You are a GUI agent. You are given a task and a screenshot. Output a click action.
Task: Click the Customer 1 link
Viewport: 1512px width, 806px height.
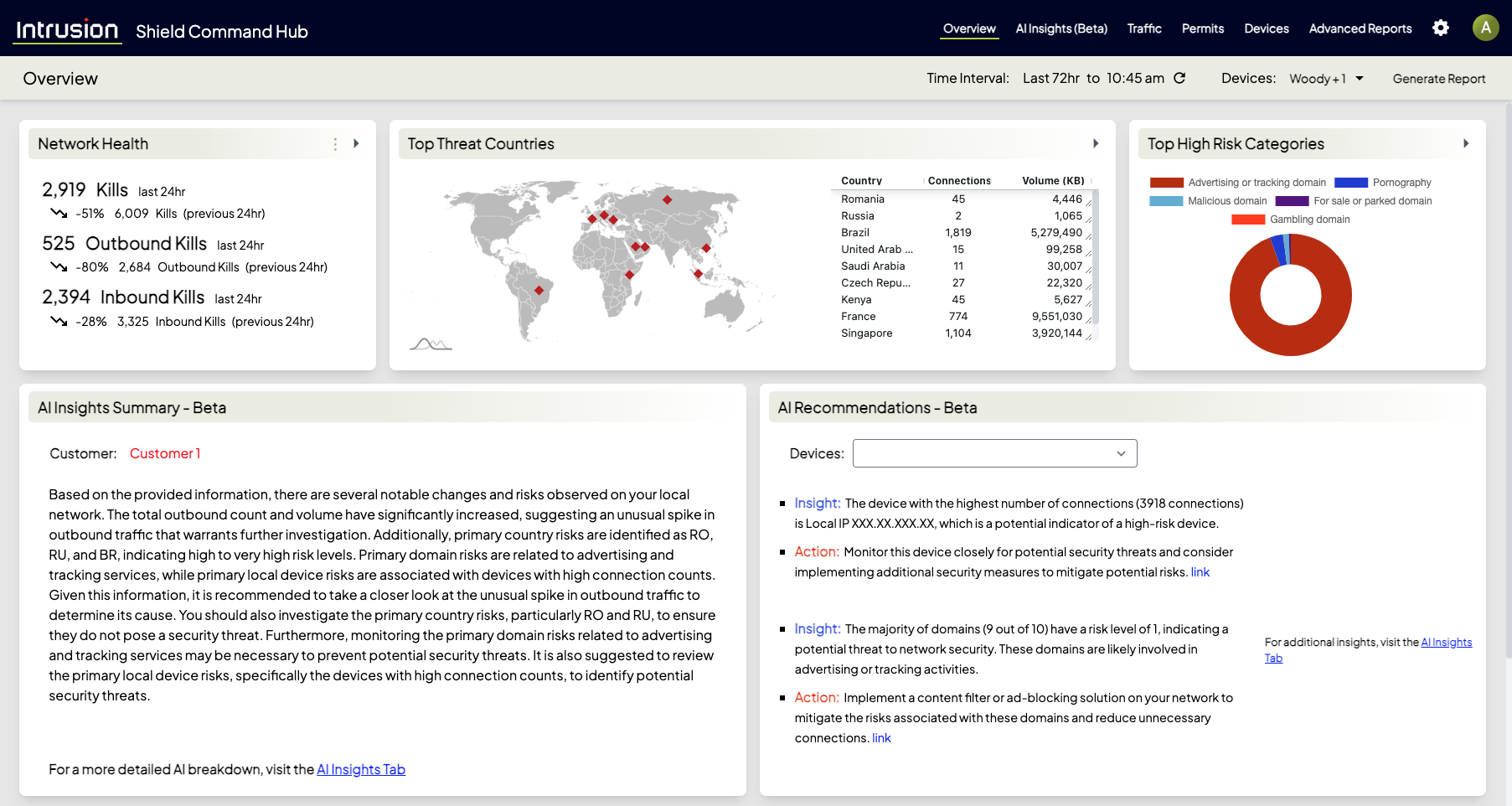point(164,453)
